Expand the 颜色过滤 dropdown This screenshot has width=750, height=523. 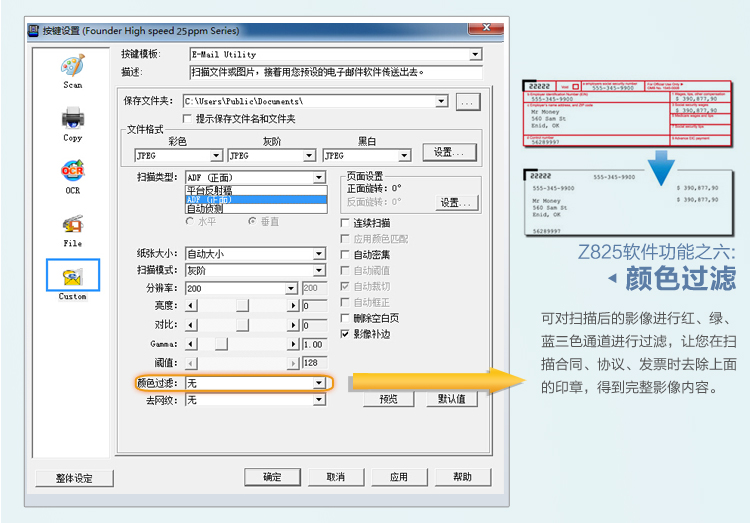point(319,383)
